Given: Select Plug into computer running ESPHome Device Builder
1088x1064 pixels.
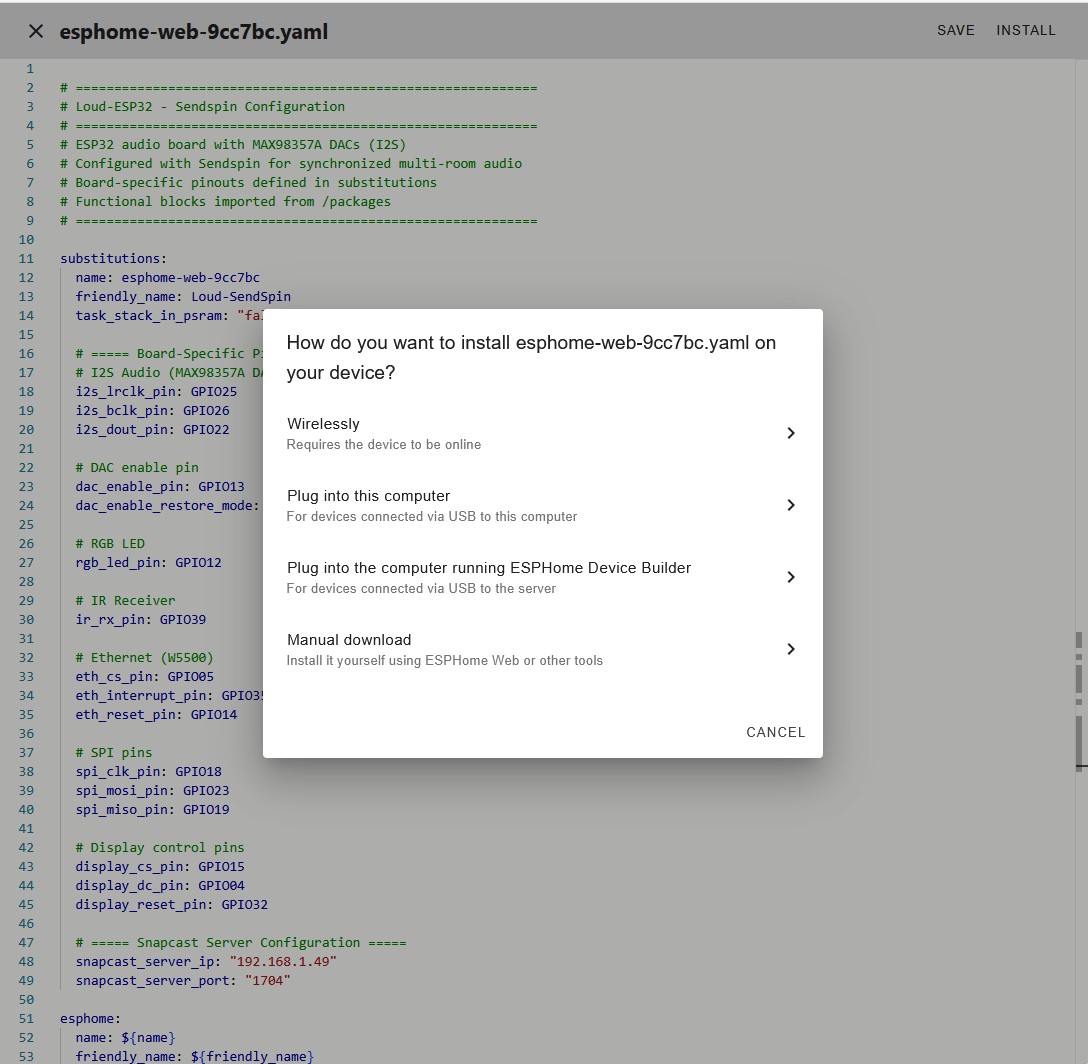Looking at the screenshot, I should pyautogui.click(x=543, y=577).
